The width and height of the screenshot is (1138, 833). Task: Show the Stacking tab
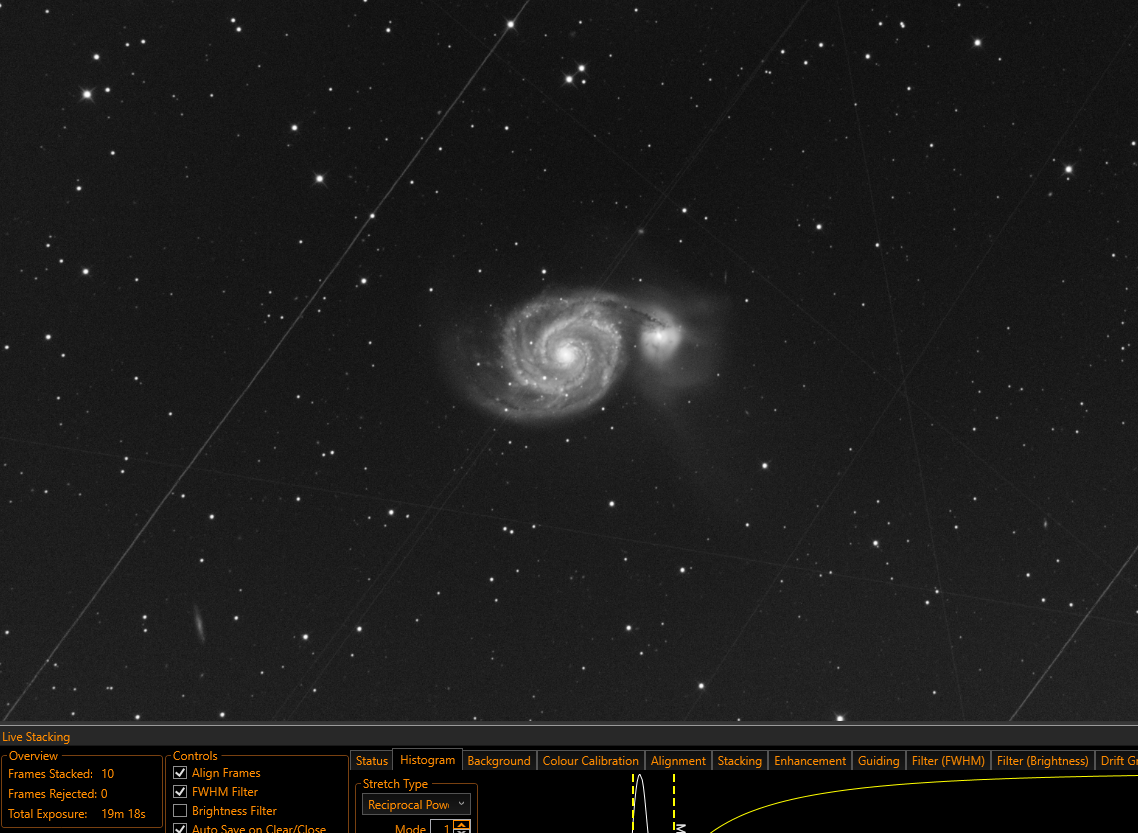[x=740, y=760]
